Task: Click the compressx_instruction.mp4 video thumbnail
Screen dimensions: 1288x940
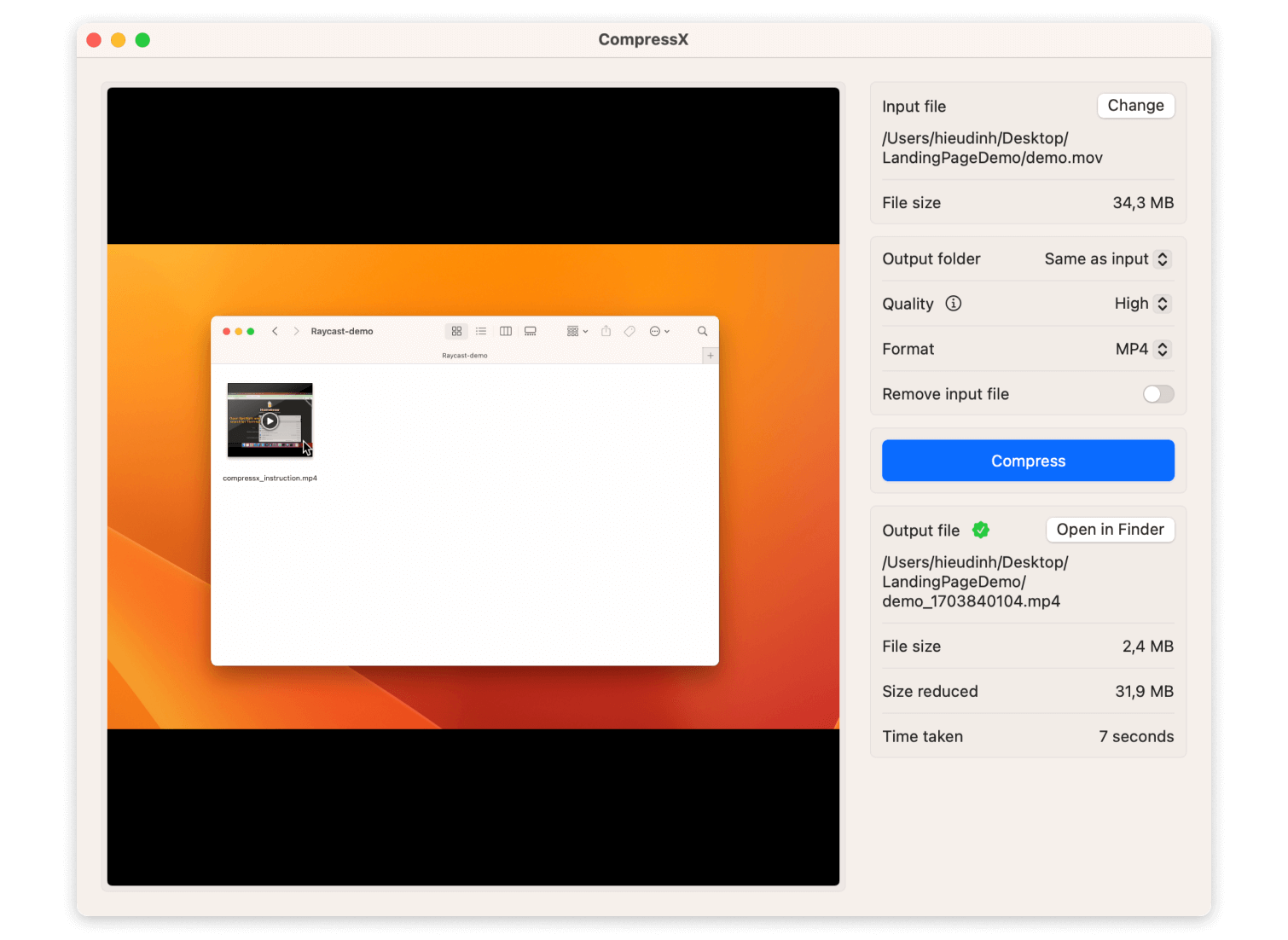Action: pyautogui.click(x=270, y=421)
